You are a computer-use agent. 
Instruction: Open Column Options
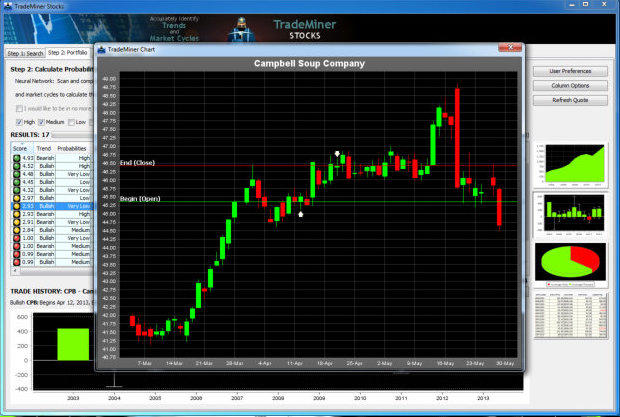point(570,86)
